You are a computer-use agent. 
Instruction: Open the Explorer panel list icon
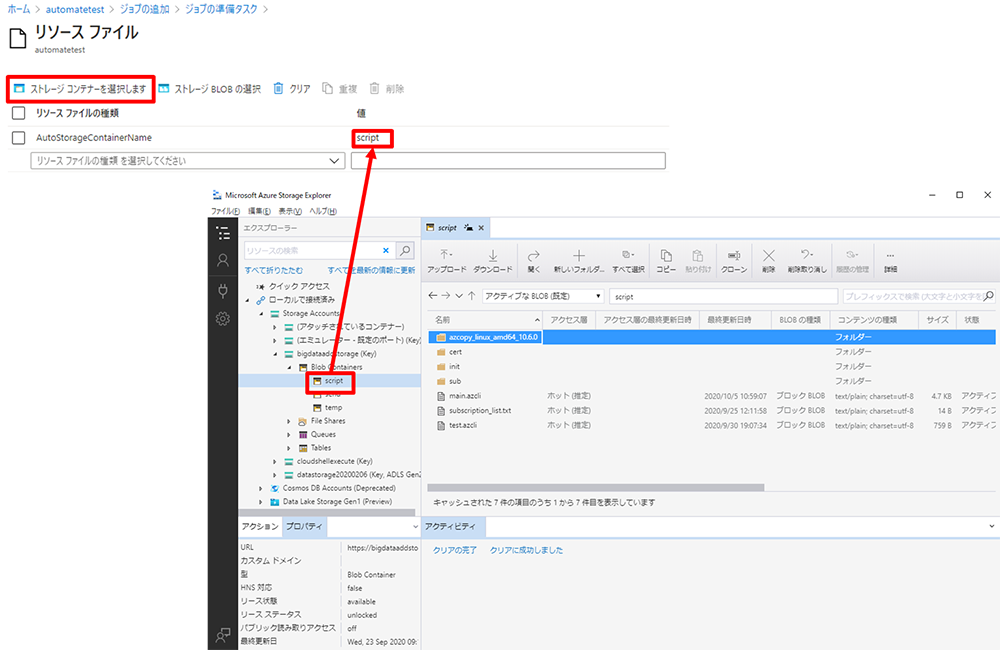(223, 233)
